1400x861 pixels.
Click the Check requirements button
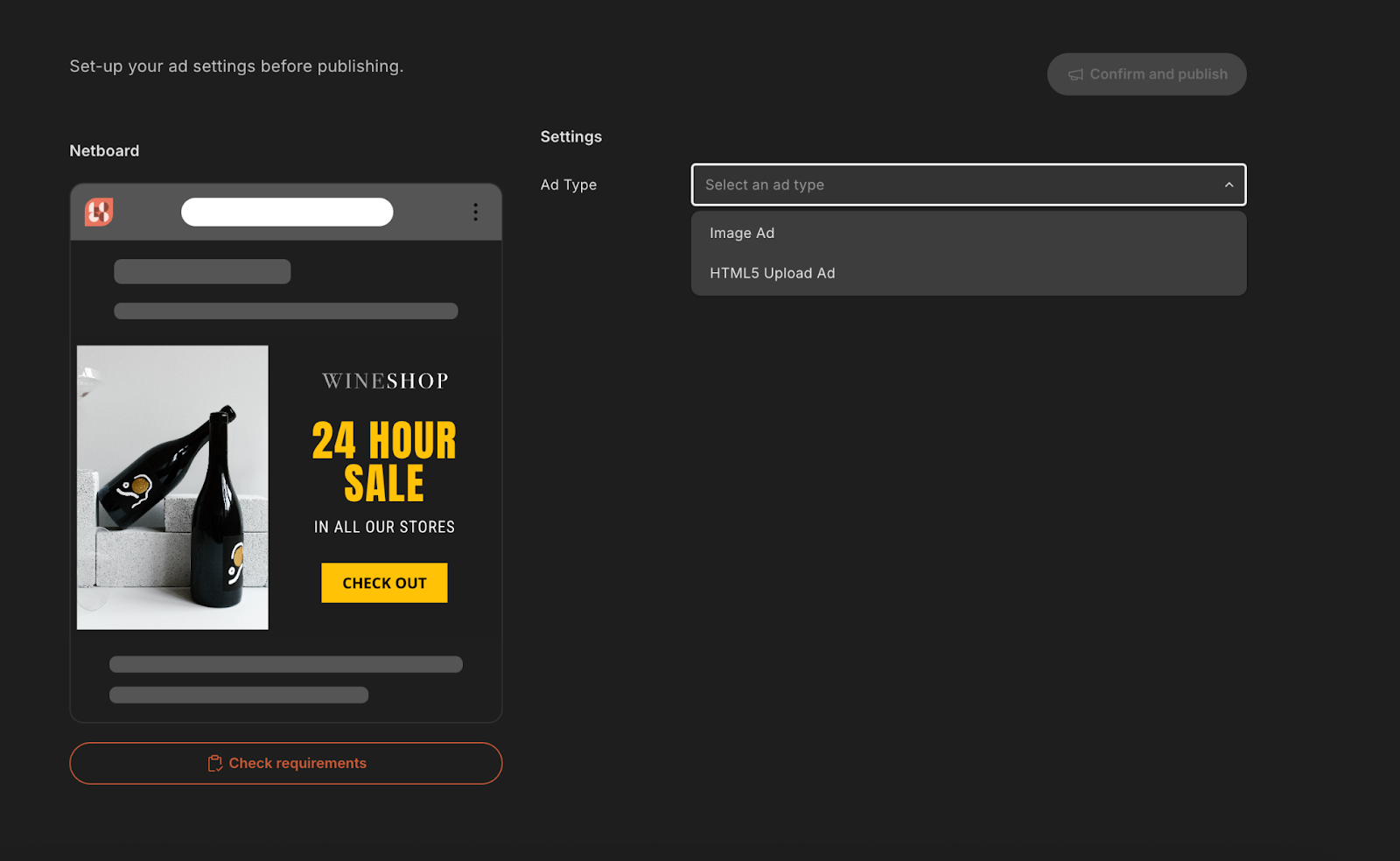286,764
